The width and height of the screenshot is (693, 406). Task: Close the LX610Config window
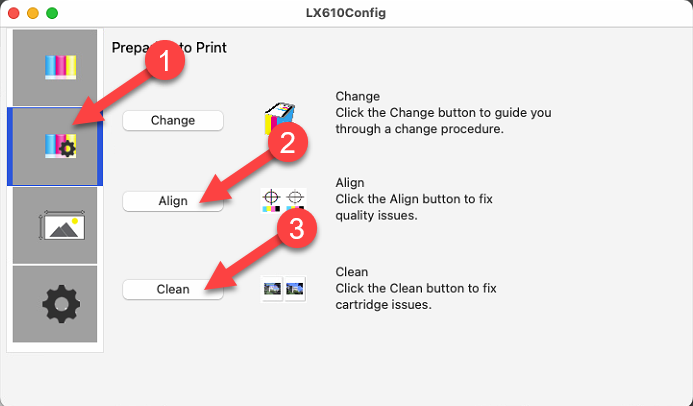(x=14, y=13)
